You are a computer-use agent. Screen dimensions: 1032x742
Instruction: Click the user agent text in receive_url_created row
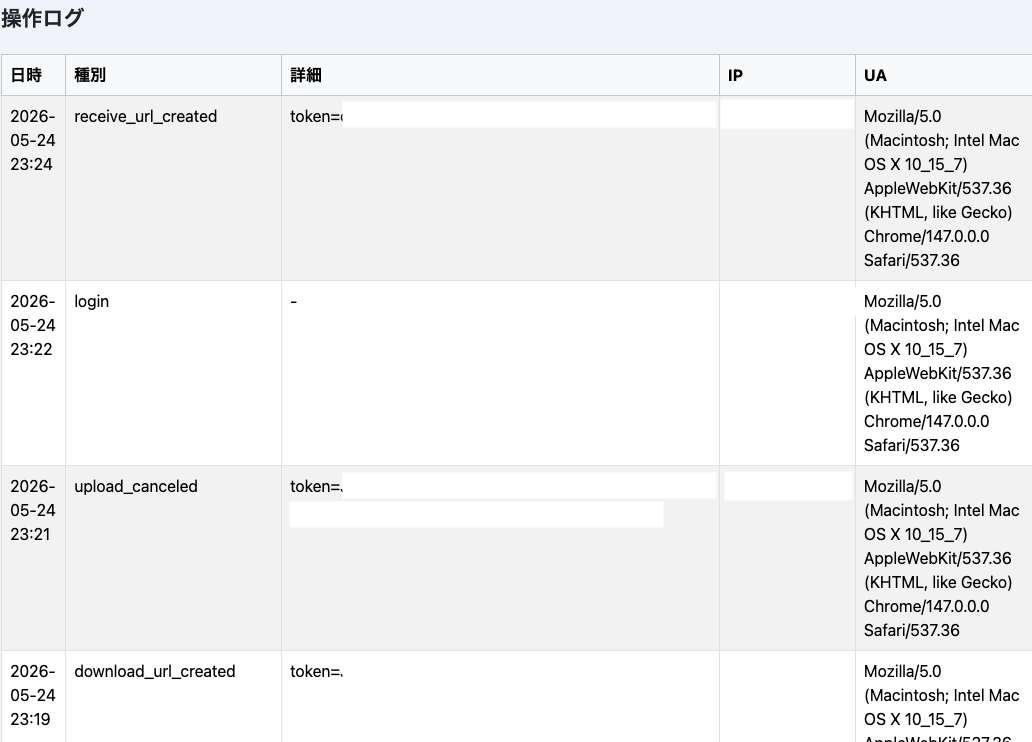[941, 188]
